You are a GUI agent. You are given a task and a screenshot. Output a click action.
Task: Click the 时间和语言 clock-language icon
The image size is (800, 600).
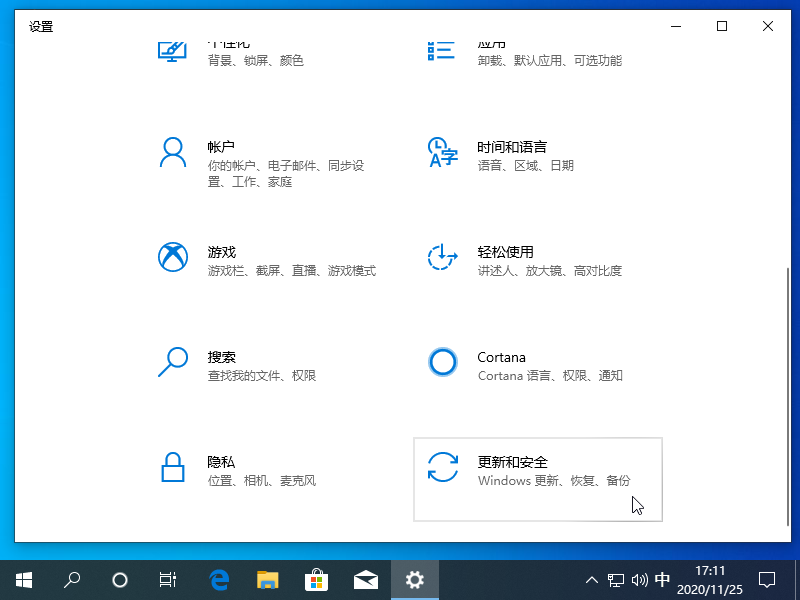click(442, 152)
